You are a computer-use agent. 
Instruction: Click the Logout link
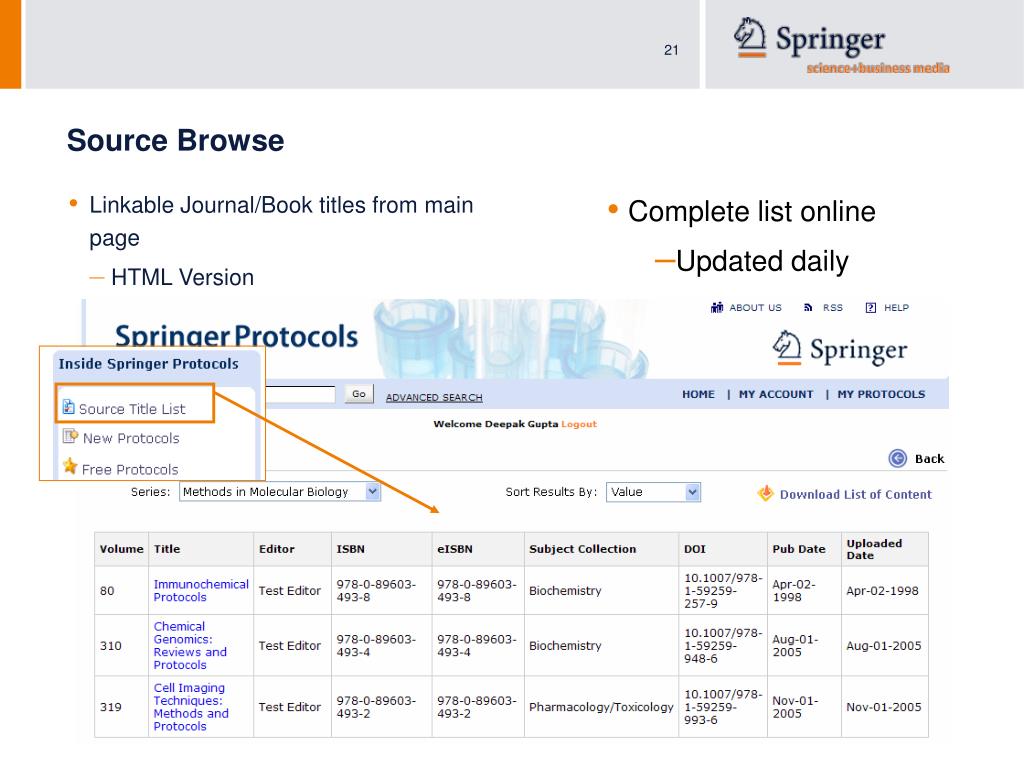(579, 424)
